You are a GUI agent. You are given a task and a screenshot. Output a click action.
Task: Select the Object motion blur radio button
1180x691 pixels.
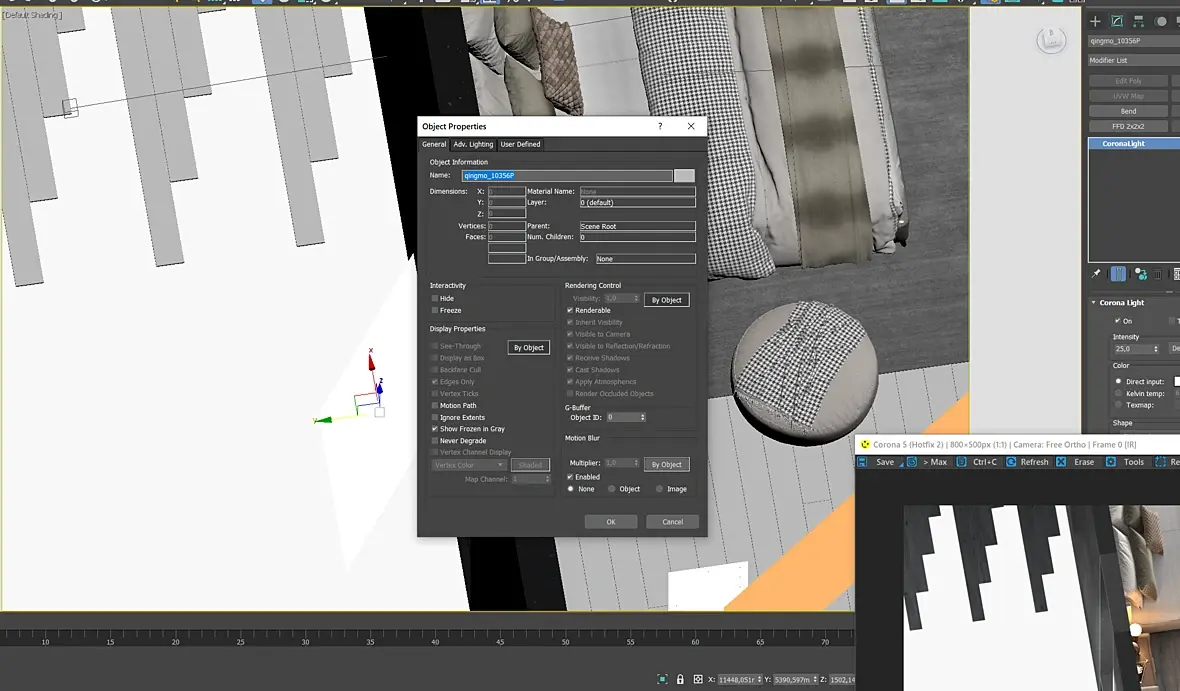pos(612,489)
